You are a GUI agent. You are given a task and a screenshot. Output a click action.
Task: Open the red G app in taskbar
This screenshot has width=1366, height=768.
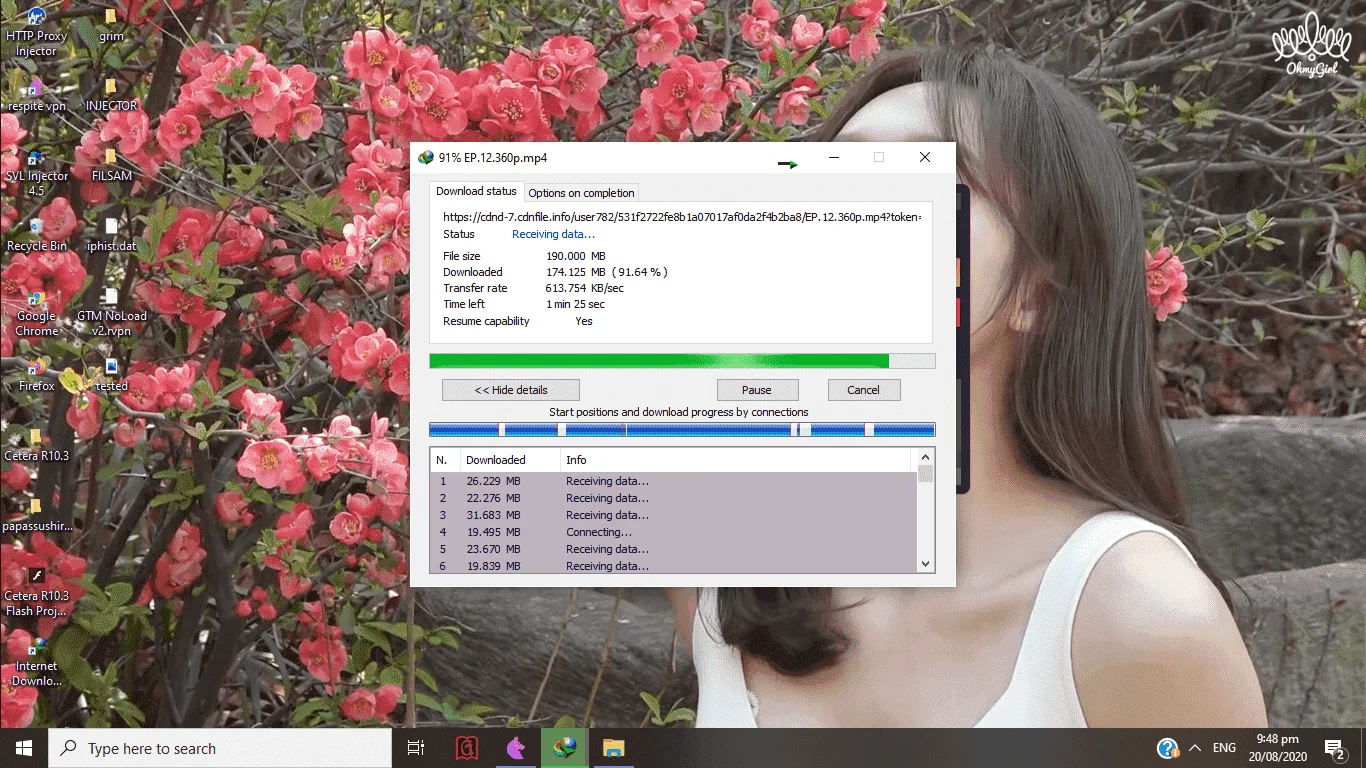pos(467,748)
